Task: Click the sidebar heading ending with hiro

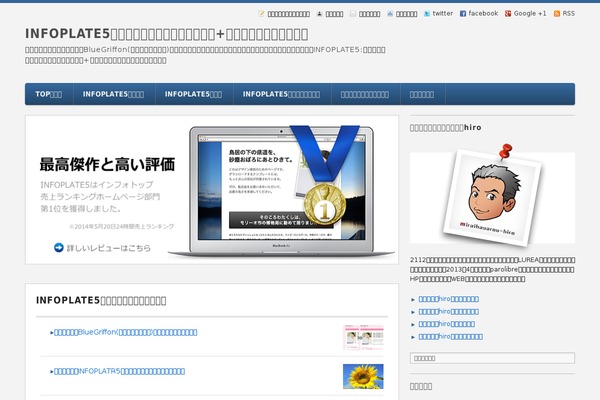Action: click(x=445, y=127)
